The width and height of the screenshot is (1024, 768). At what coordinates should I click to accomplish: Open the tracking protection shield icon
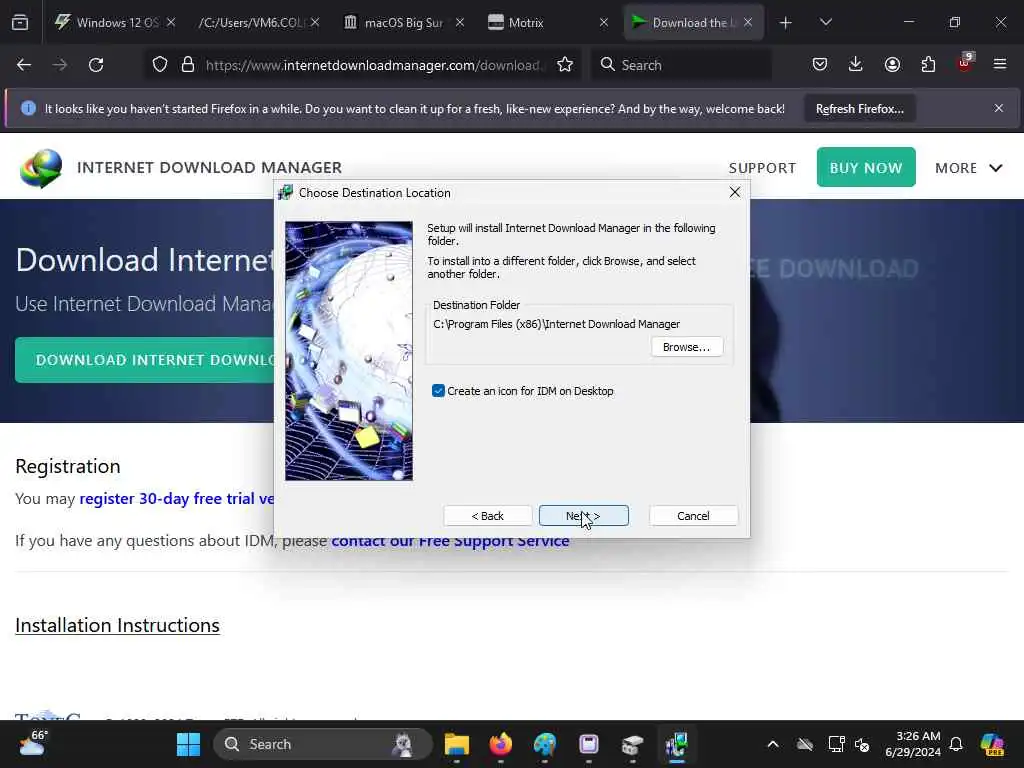pos(160,65)
